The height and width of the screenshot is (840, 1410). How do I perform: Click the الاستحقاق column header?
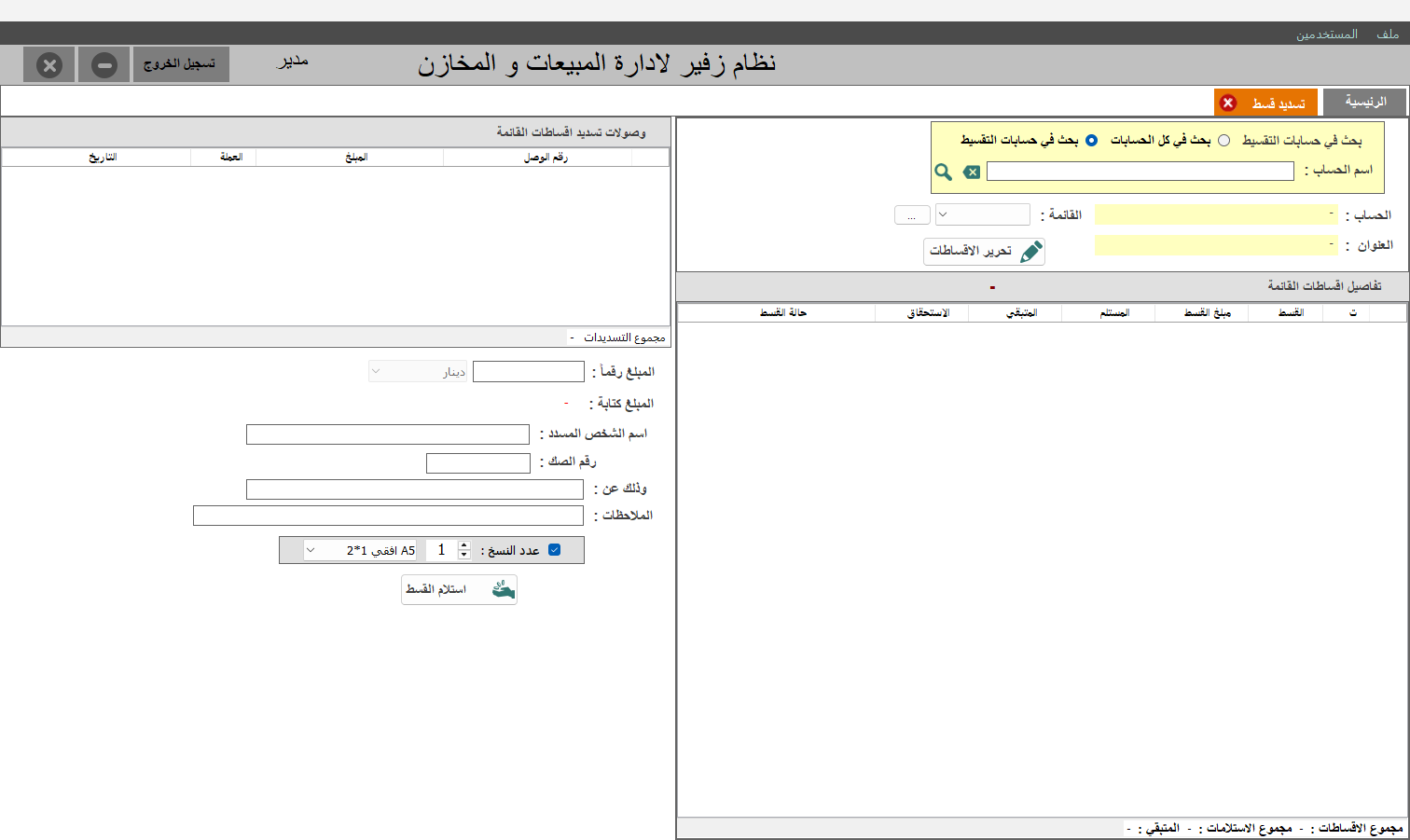(x=928, y=313)
